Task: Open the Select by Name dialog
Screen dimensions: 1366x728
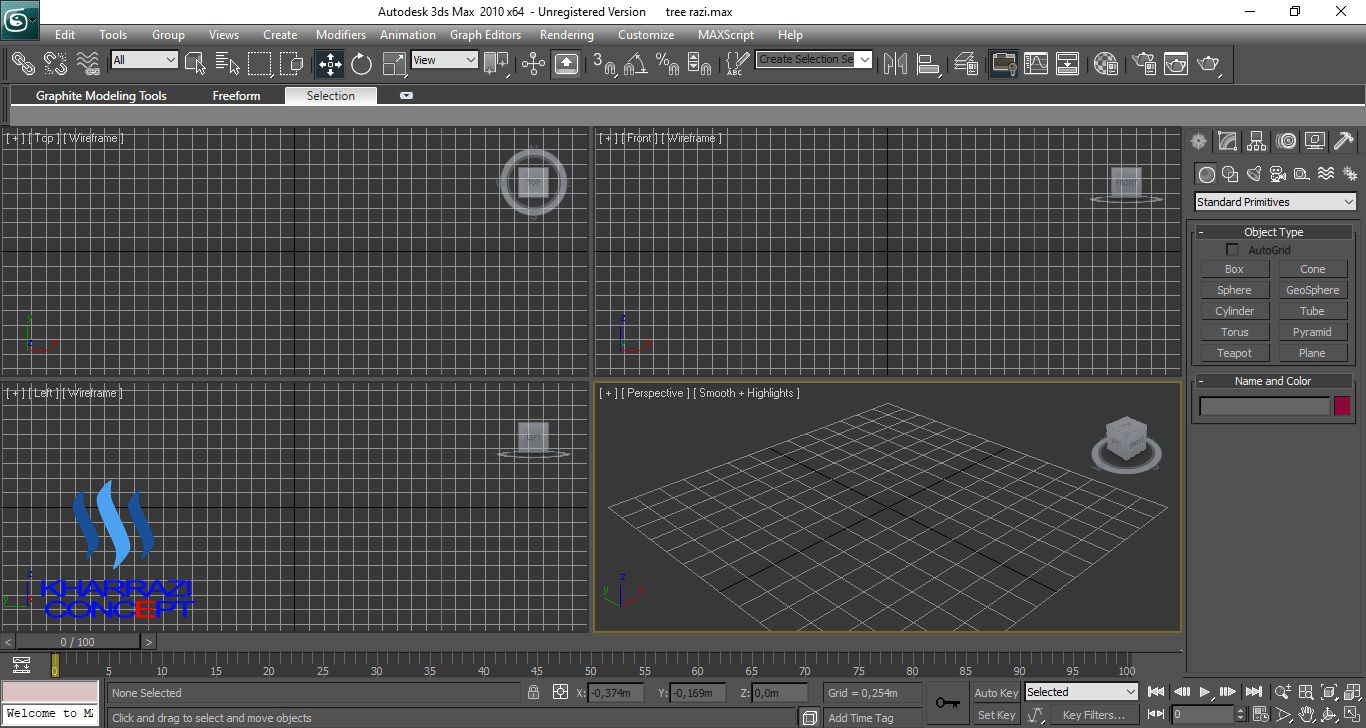Action: [228, 64]
